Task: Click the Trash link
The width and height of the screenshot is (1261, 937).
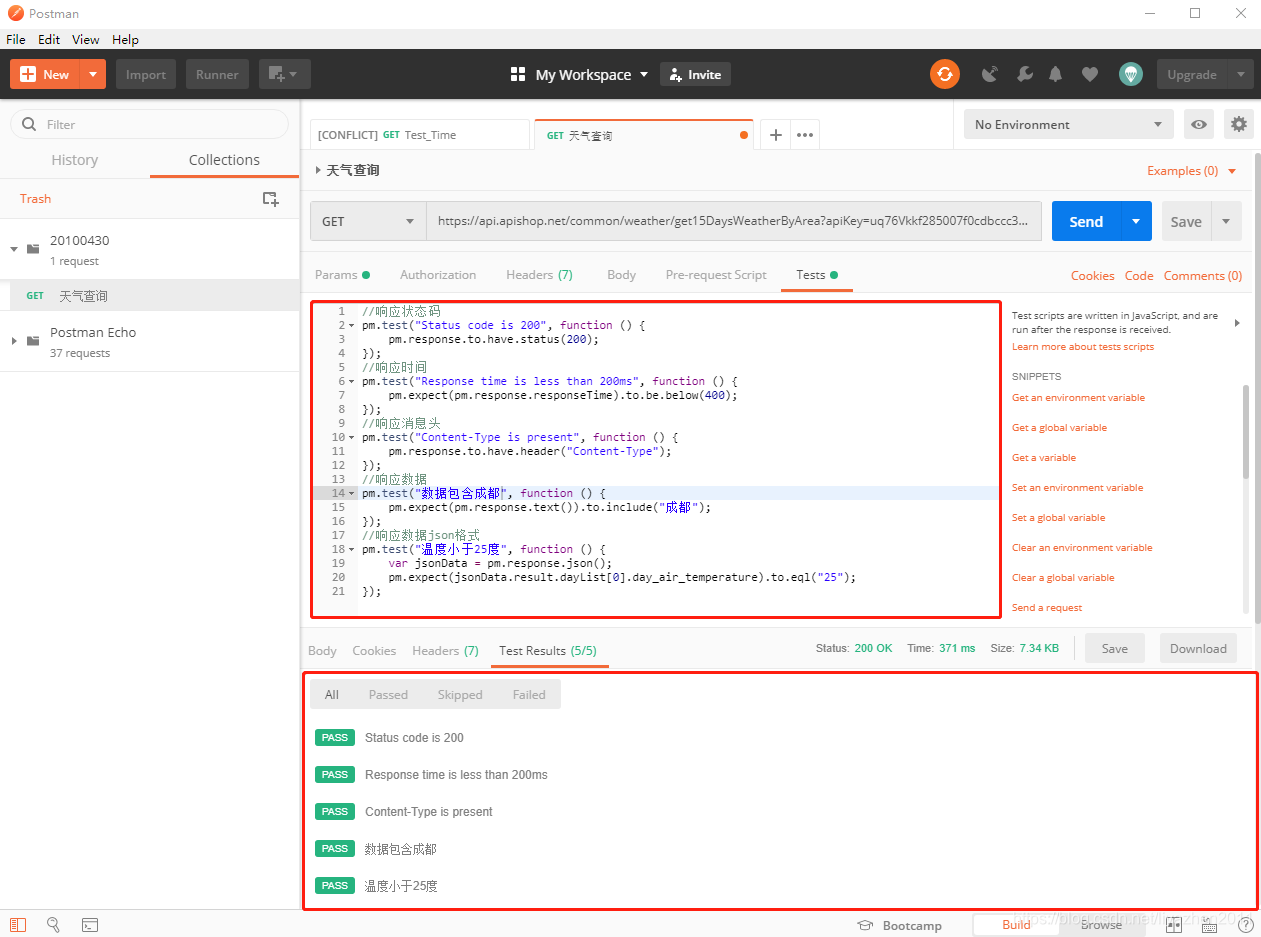Action: (x=35, y=199)
